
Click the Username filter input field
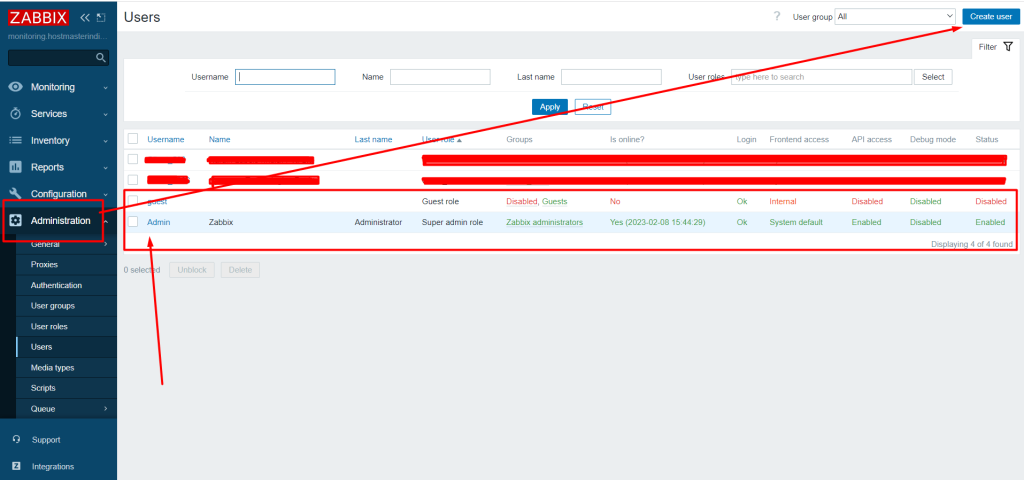coord(285,77)
